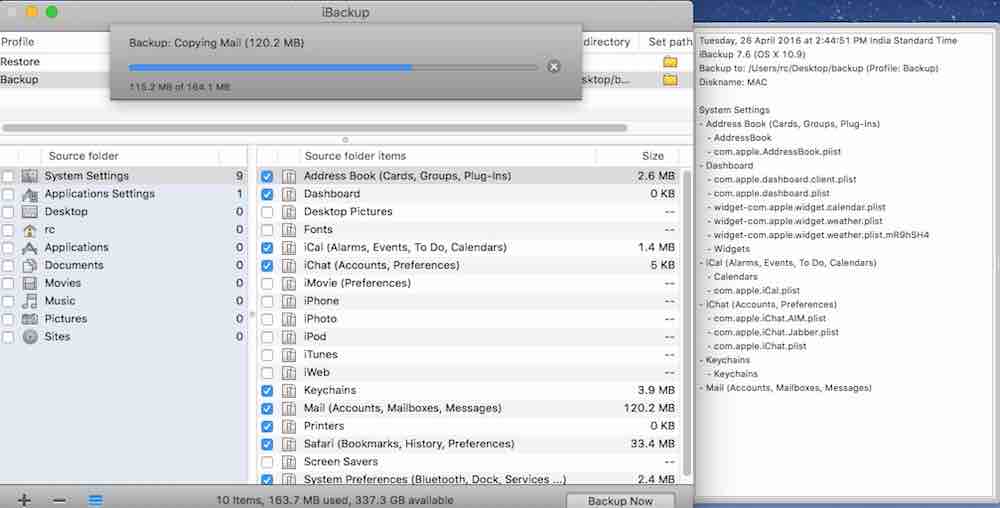Click the Screen Savers item icon

coord(289,461)
